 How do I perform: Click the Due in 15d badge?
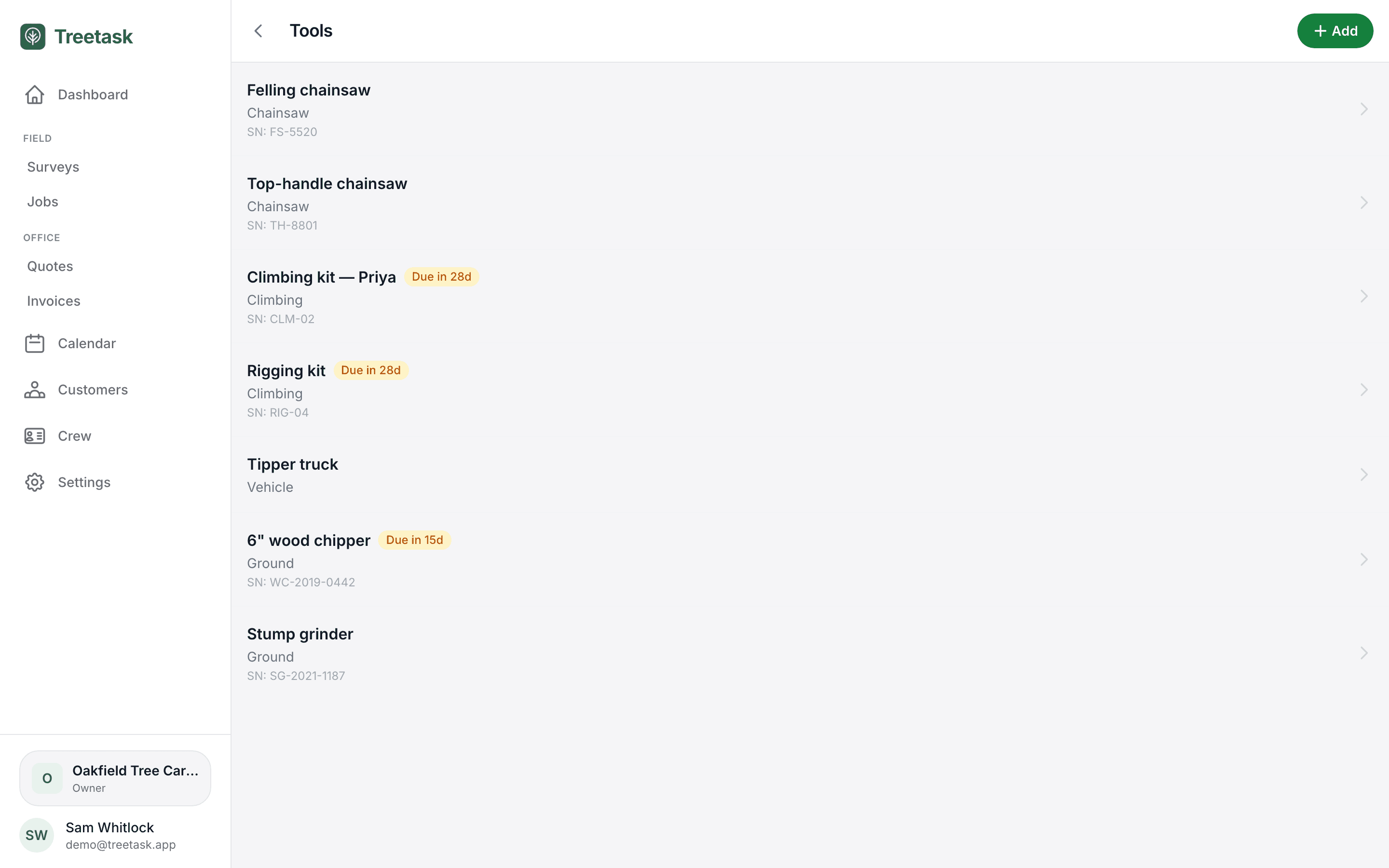414,540
